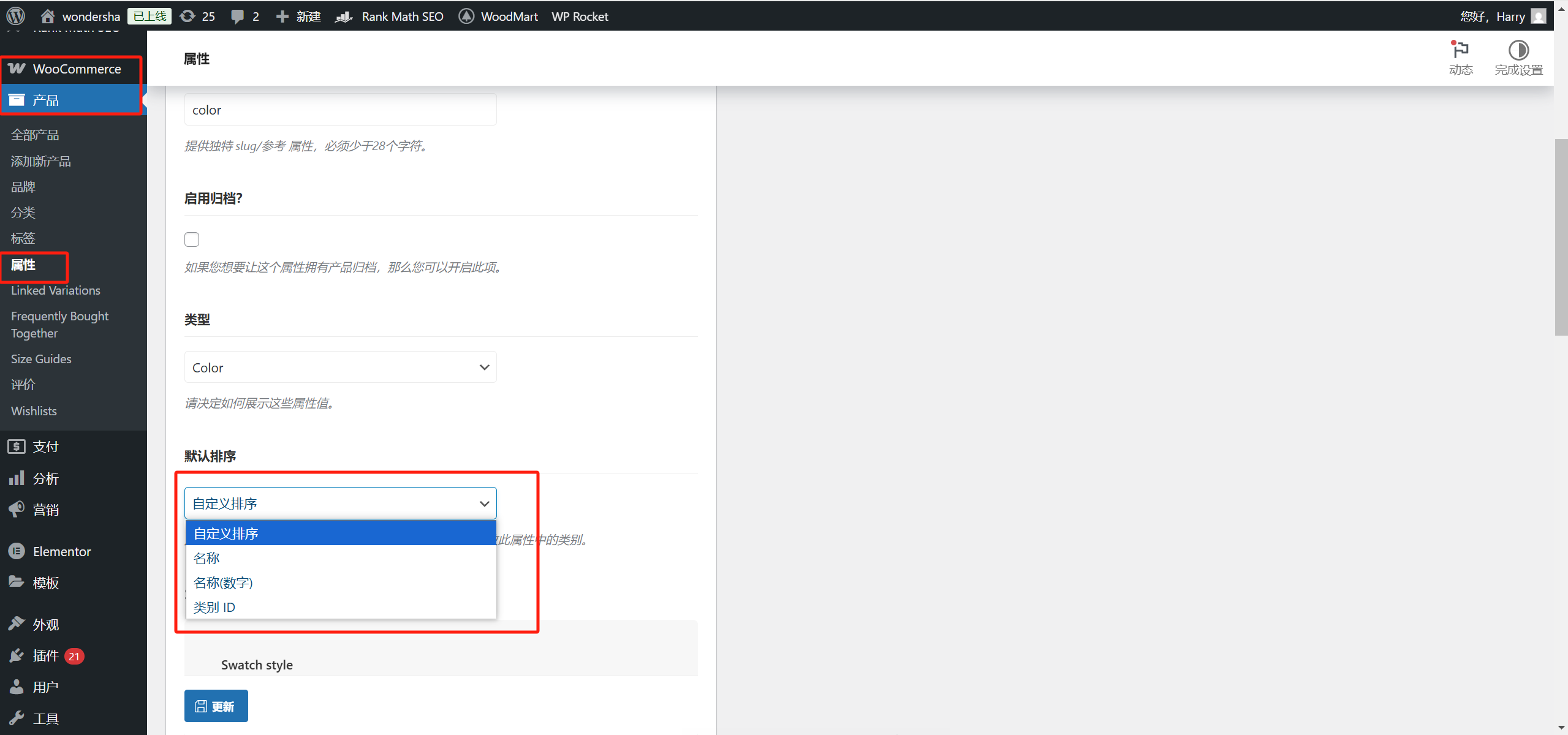This screenshot has height=735, width=1568.
Task: Choose 名称(数字) from the sort options
Action: click(224, 582)
